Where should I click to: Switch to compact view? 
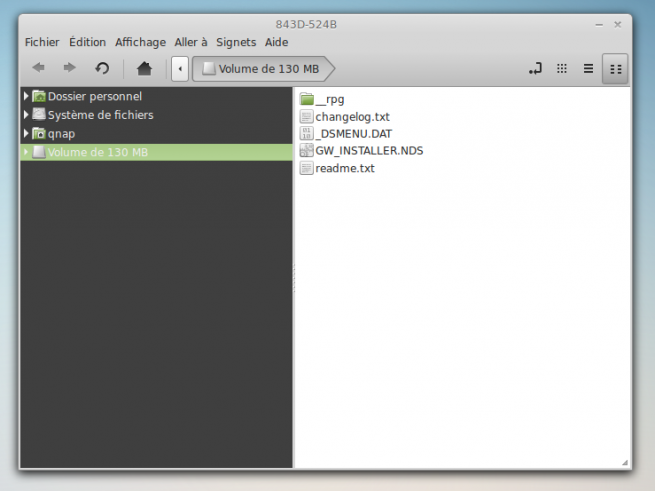(x=615, y=68)
